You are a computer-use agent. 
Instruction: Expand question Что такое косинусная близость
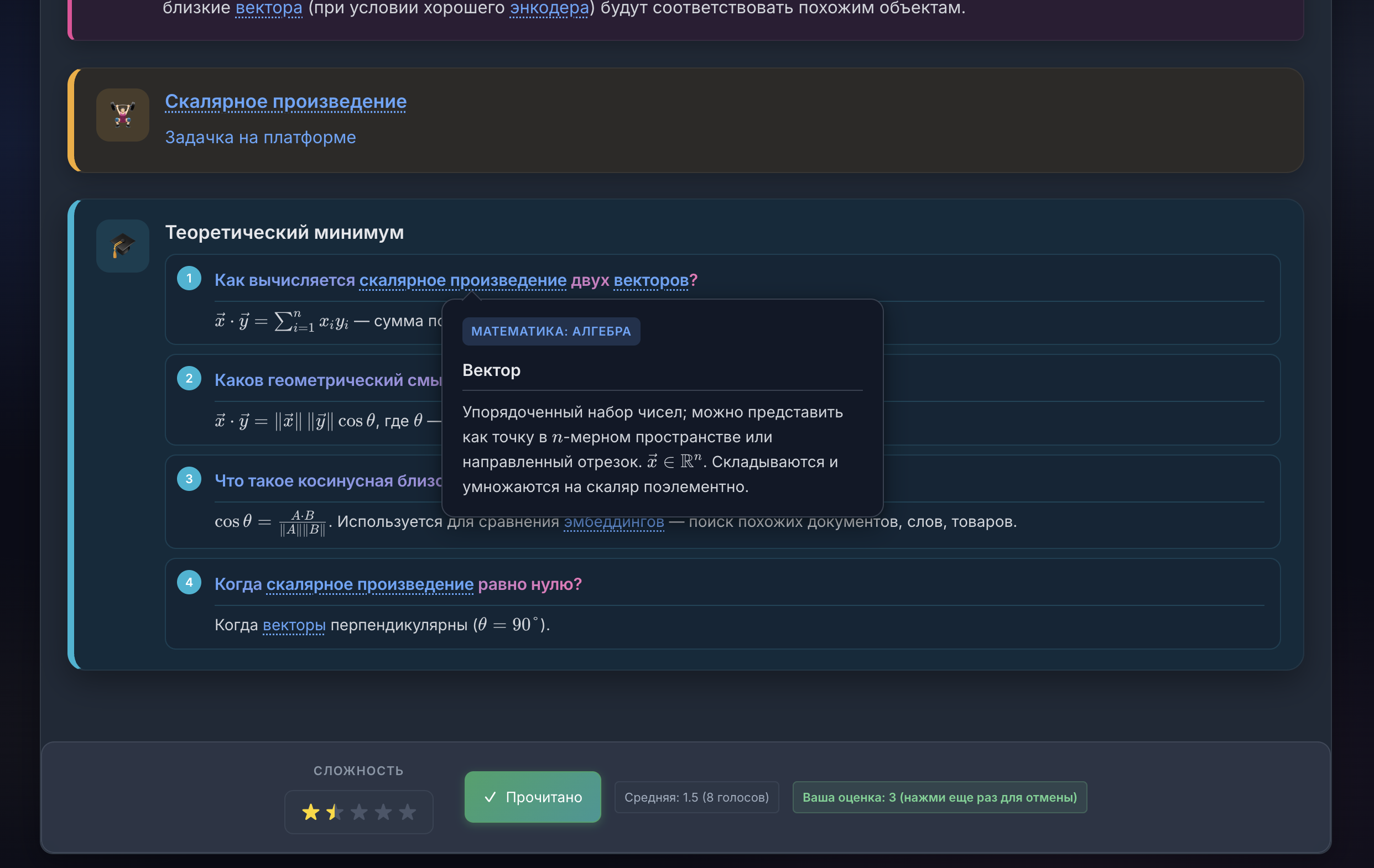click(x=328, y=481)
